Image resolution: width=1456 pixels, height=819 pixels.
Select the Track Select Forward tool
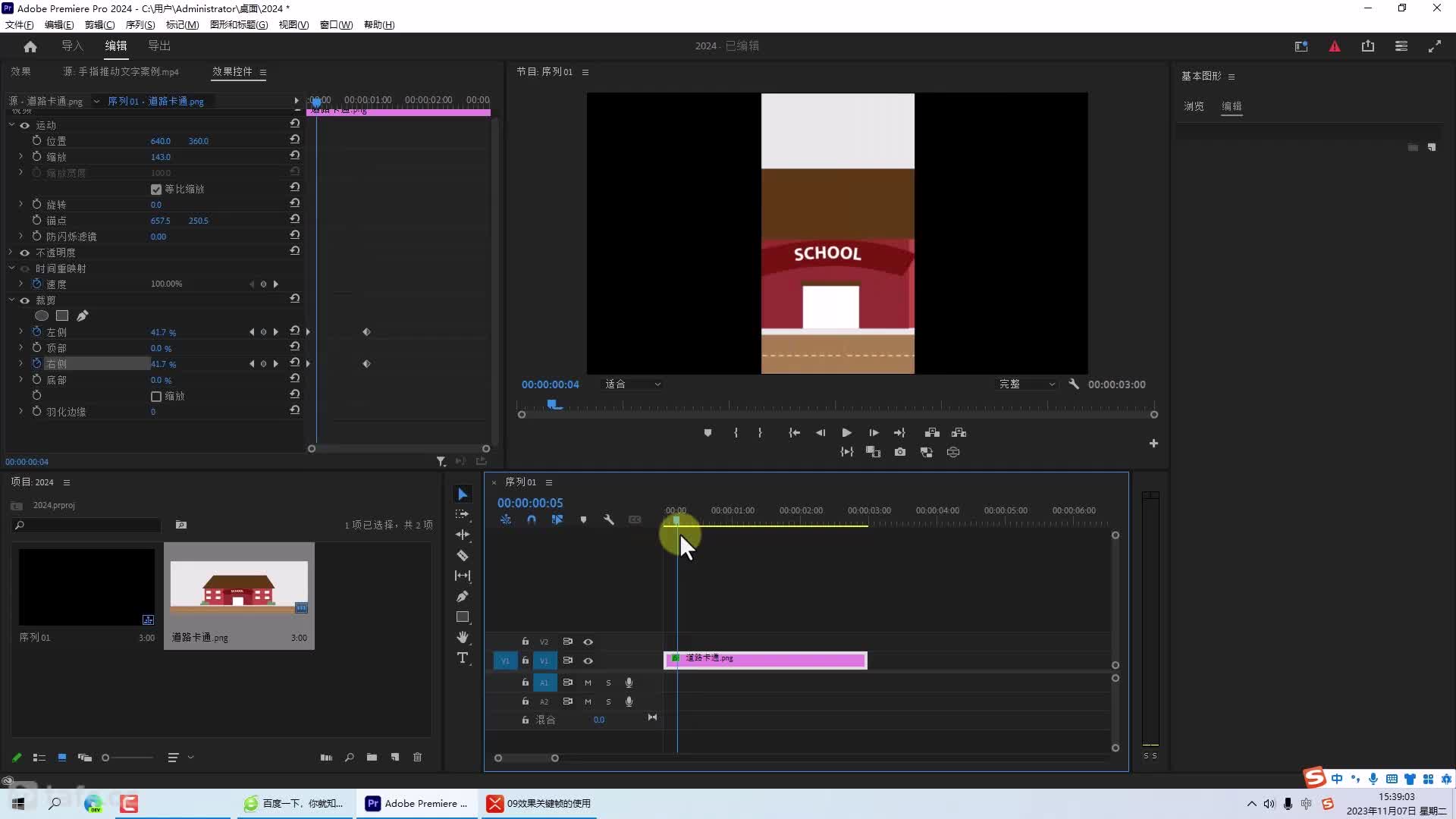click(462, 514)
